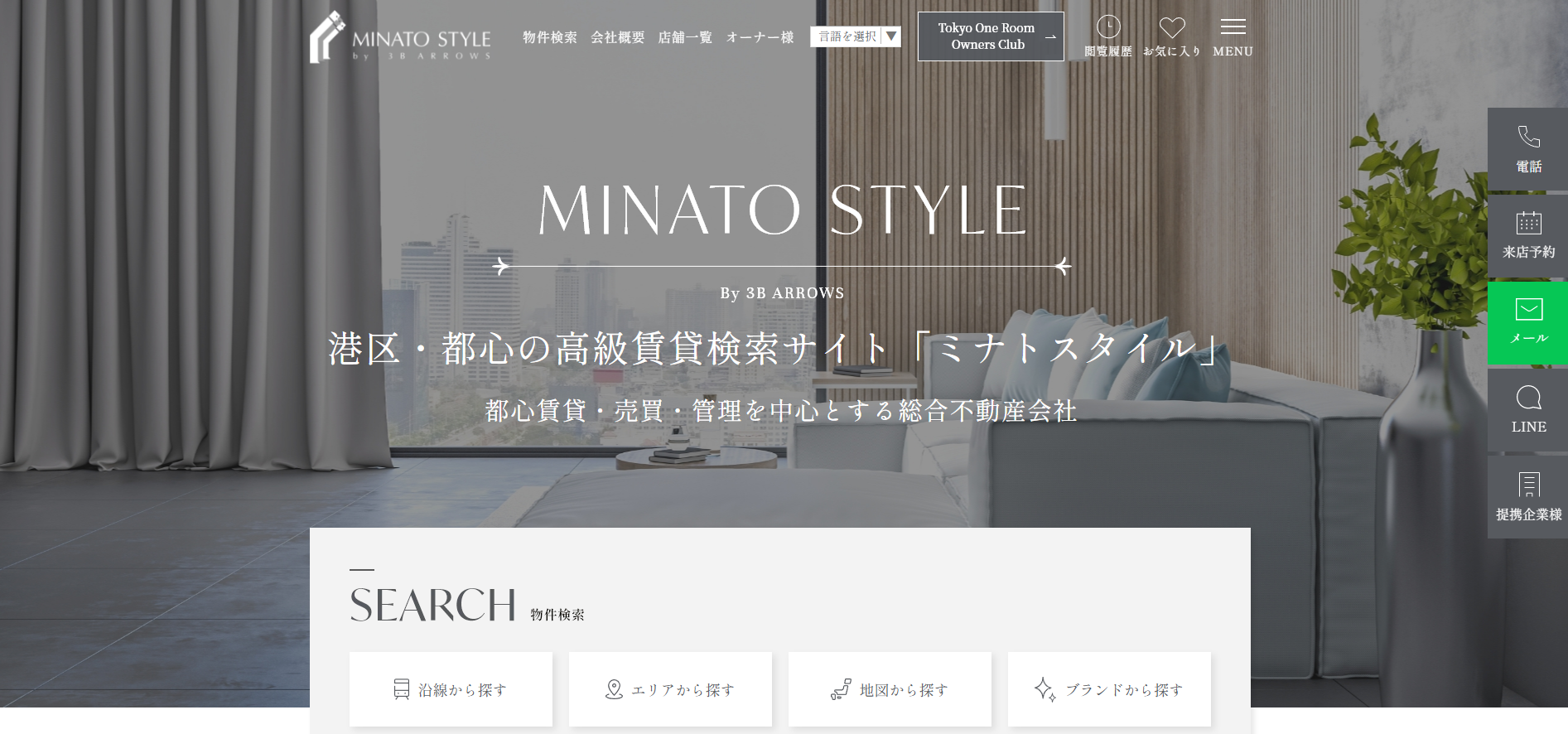Select 地図から探す search button
Image resolution: width=1568 pixels, height=734 pixels.
[890, 689]
